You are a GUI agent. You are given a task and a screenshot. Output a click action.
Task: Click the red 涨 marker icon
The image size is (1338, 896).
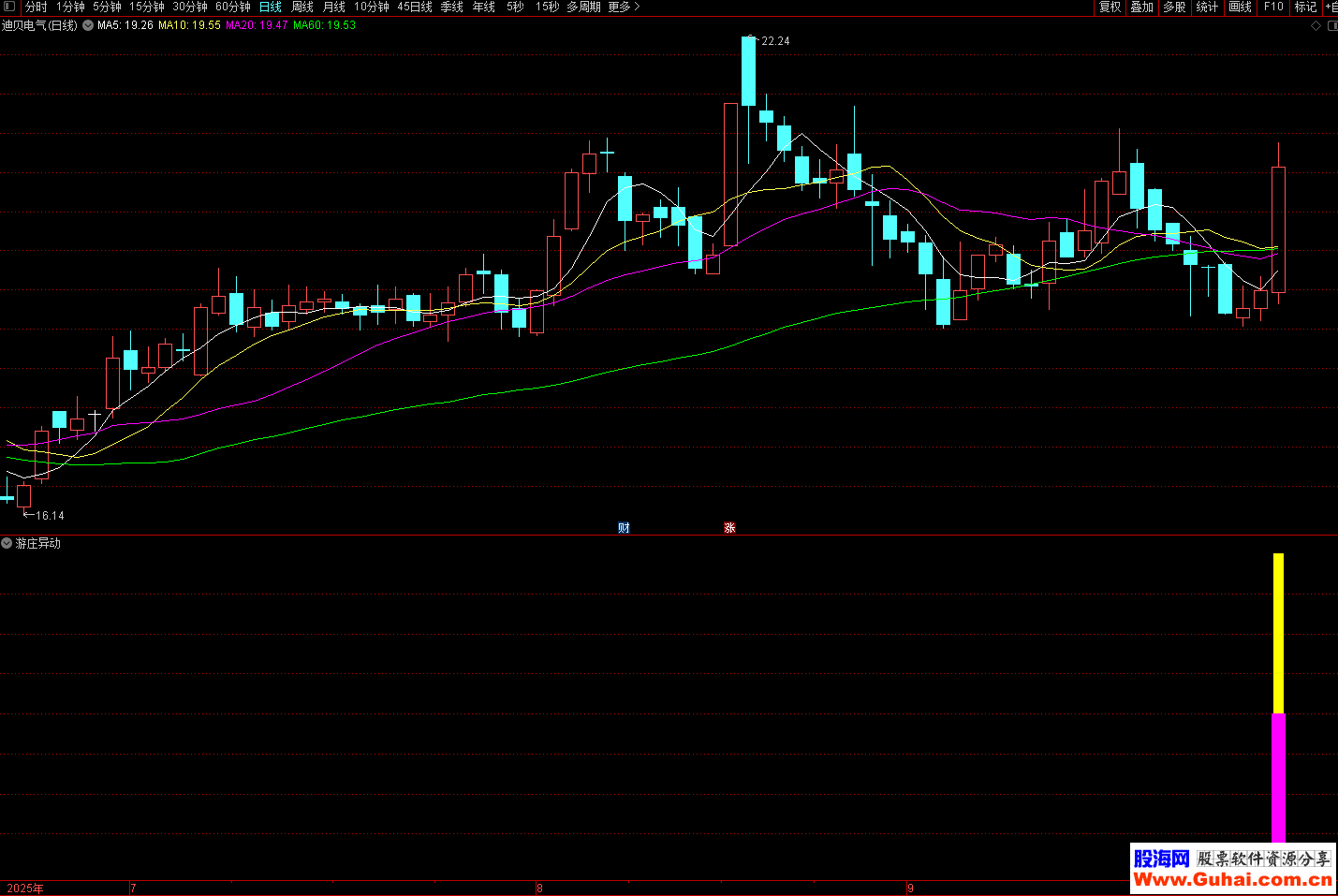(729, 528)
